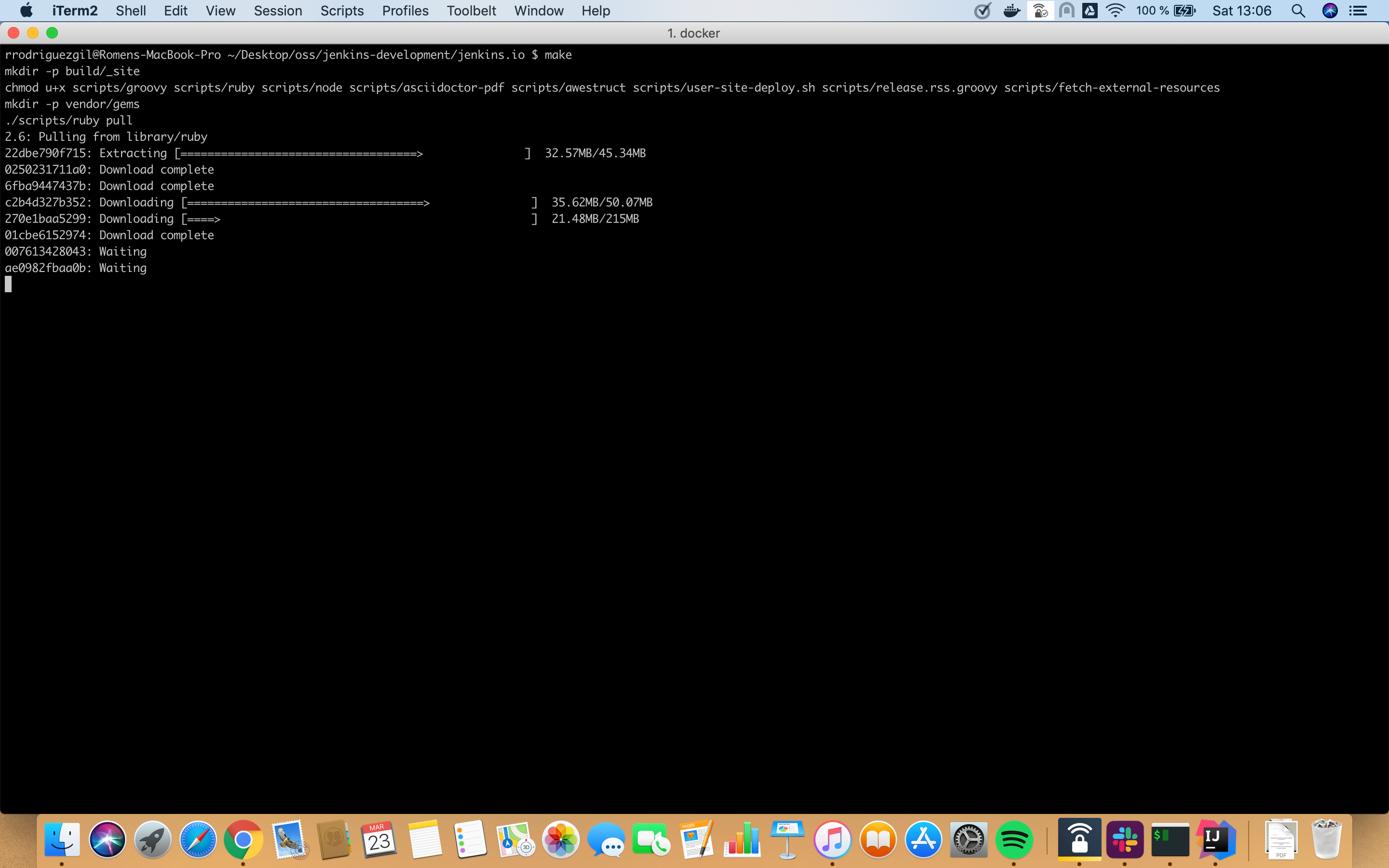1389x868 pixels.
Task: Expand the Window menu in iTerm2
Action: (540, 11)
